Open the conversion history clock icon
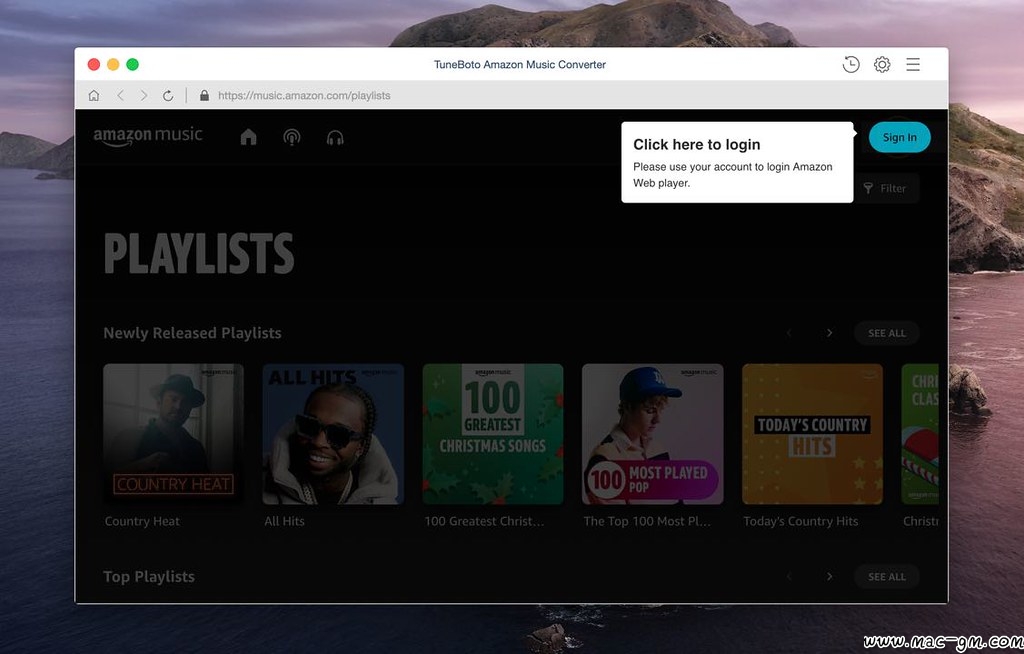 [x=850, y=64]
